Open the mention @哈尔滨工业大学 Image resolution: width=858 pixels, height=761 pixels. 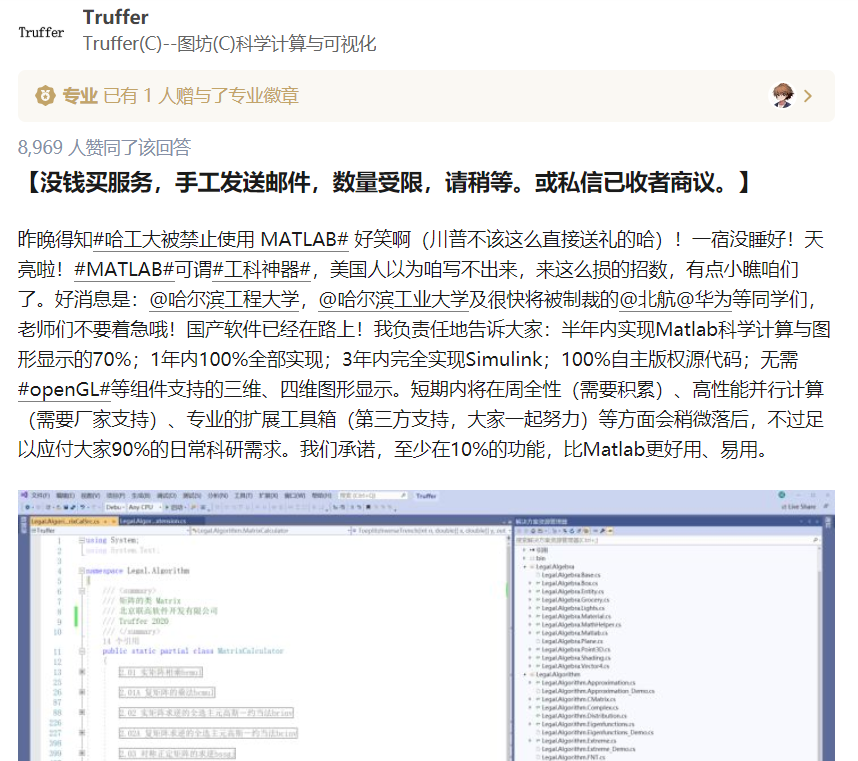click(393, 299)
